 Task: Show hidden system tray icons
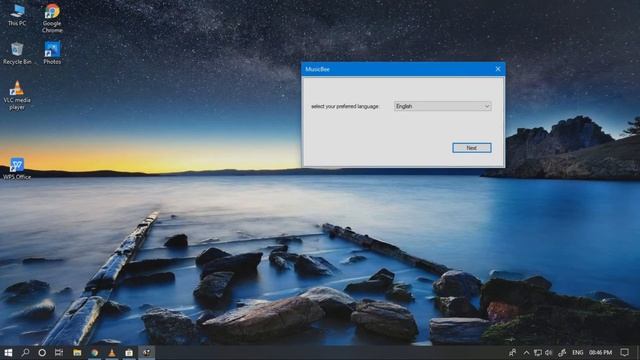527,352
